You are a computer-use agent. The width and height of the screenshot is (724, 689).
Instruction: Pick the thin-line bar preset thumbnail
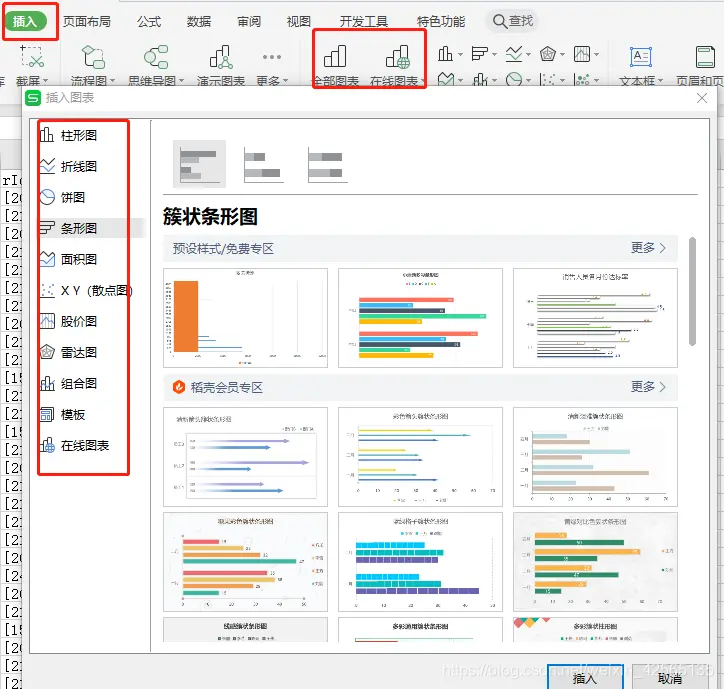tap(595, 318)
